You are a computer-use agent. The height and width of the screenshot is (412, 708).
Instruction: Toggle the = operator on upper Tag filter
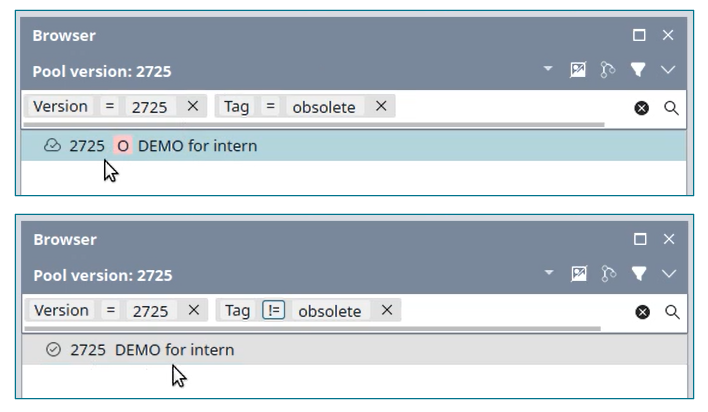[270, 107]
